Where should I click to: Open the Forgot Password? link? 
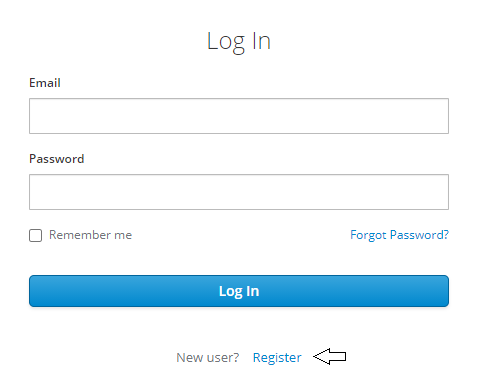(399, 235)
